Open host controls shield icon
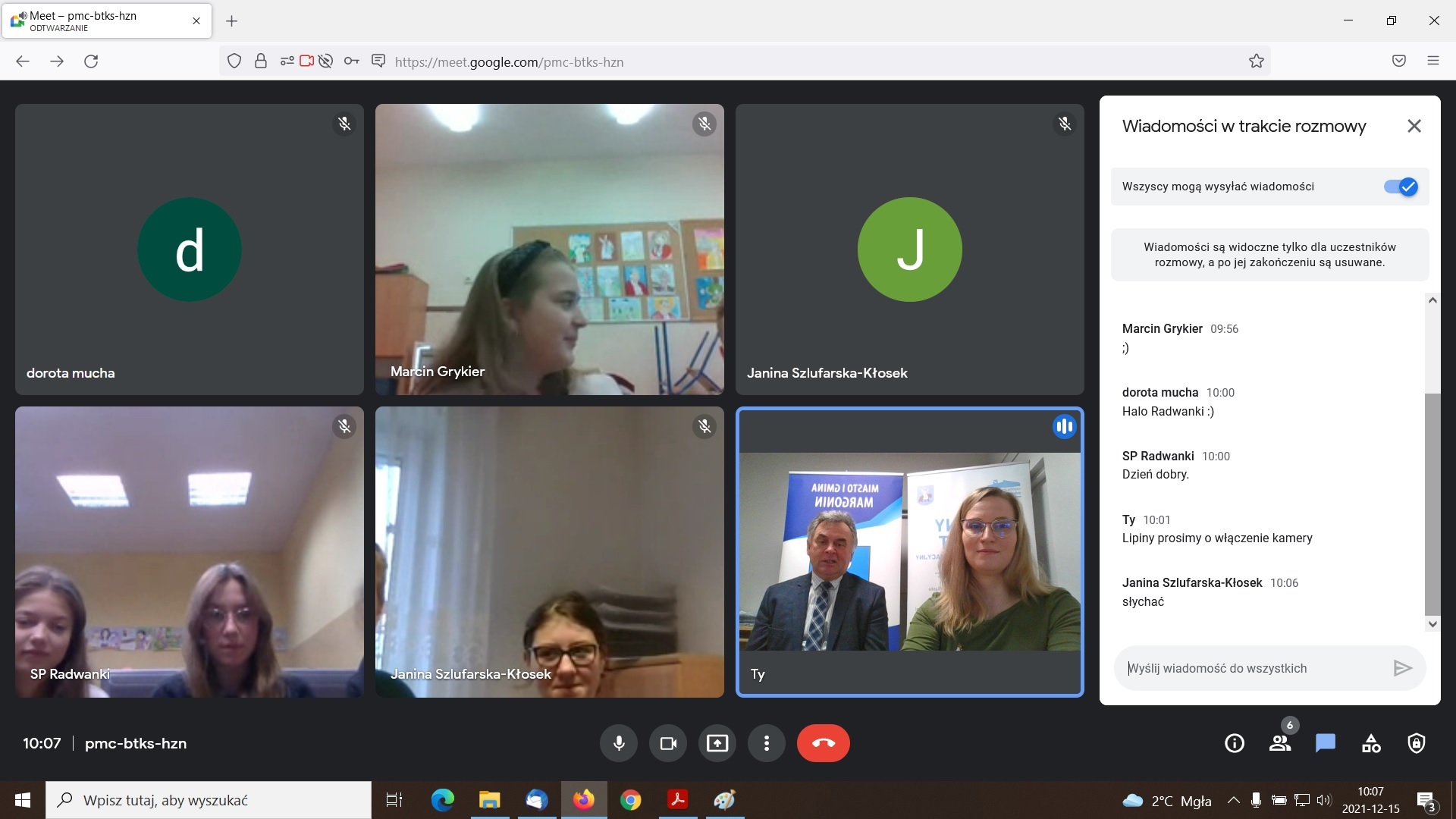1456x819 pixels. click(x=1416, y=743)
